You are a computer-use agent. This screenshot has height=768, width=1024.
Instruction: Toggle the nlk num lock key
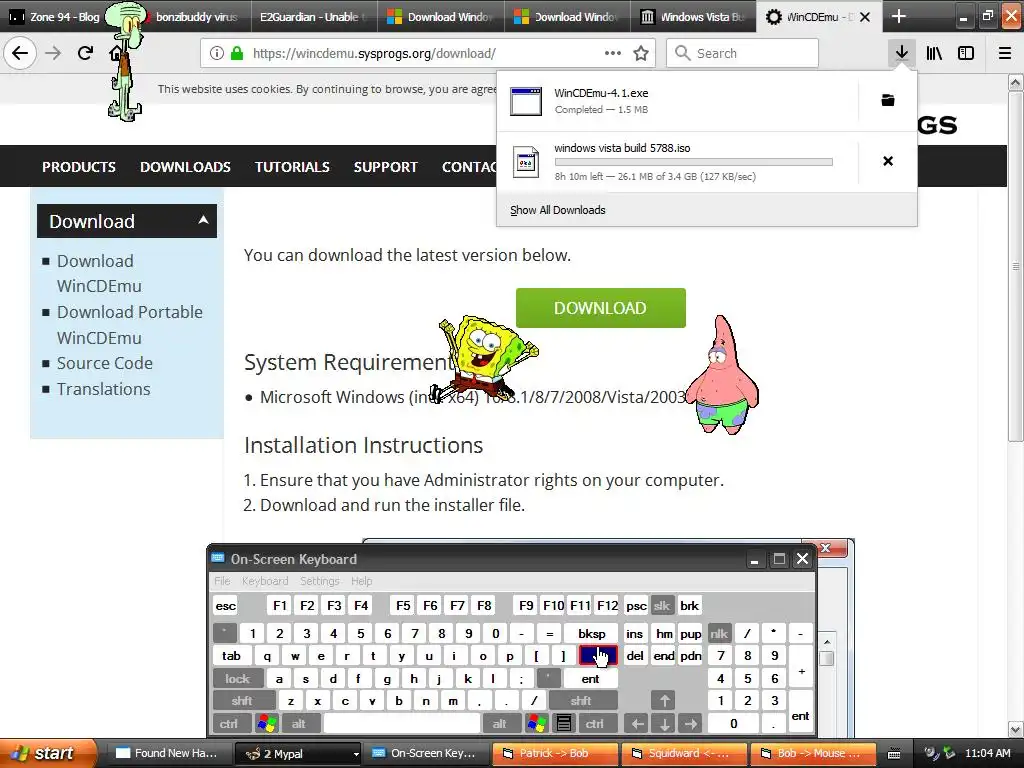719,633
